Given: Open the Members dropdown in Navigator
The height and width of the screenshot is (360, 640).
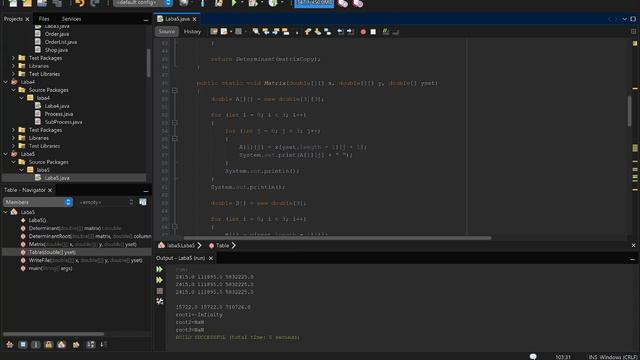Looking at the screenshot, I should 38,202.
